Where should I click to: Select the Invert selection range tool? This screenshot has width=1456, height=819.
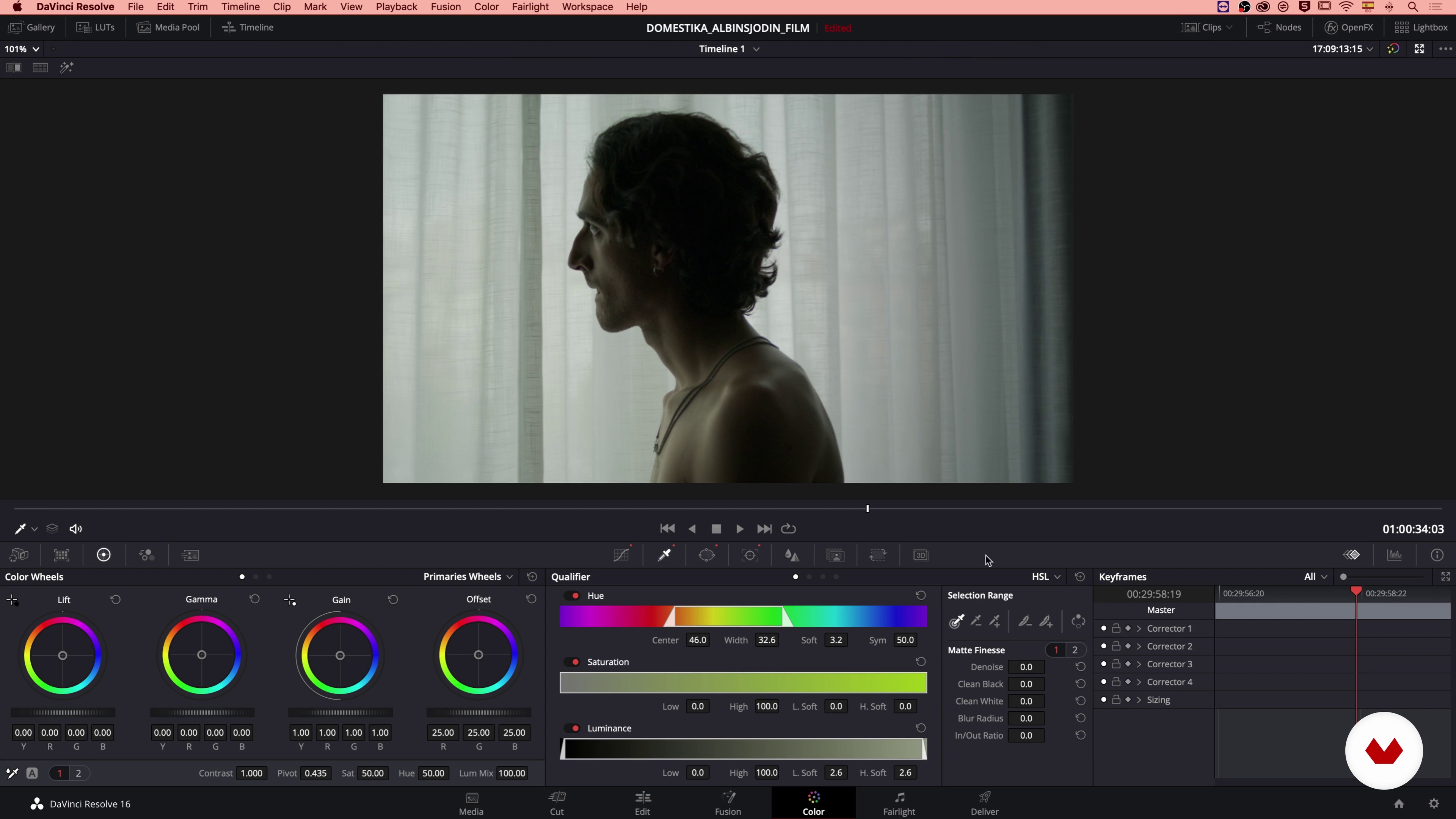tap(1078, 621)
